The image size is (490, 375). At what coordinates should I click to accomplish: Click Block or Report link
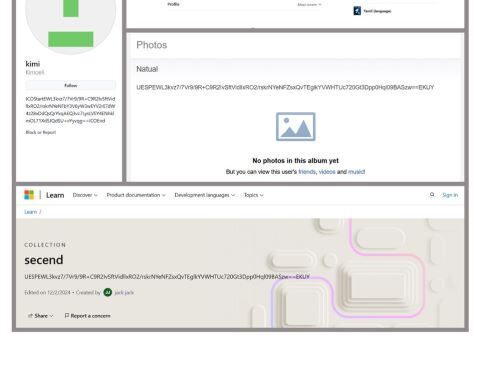pyautogui.click(x=41, y=132)
